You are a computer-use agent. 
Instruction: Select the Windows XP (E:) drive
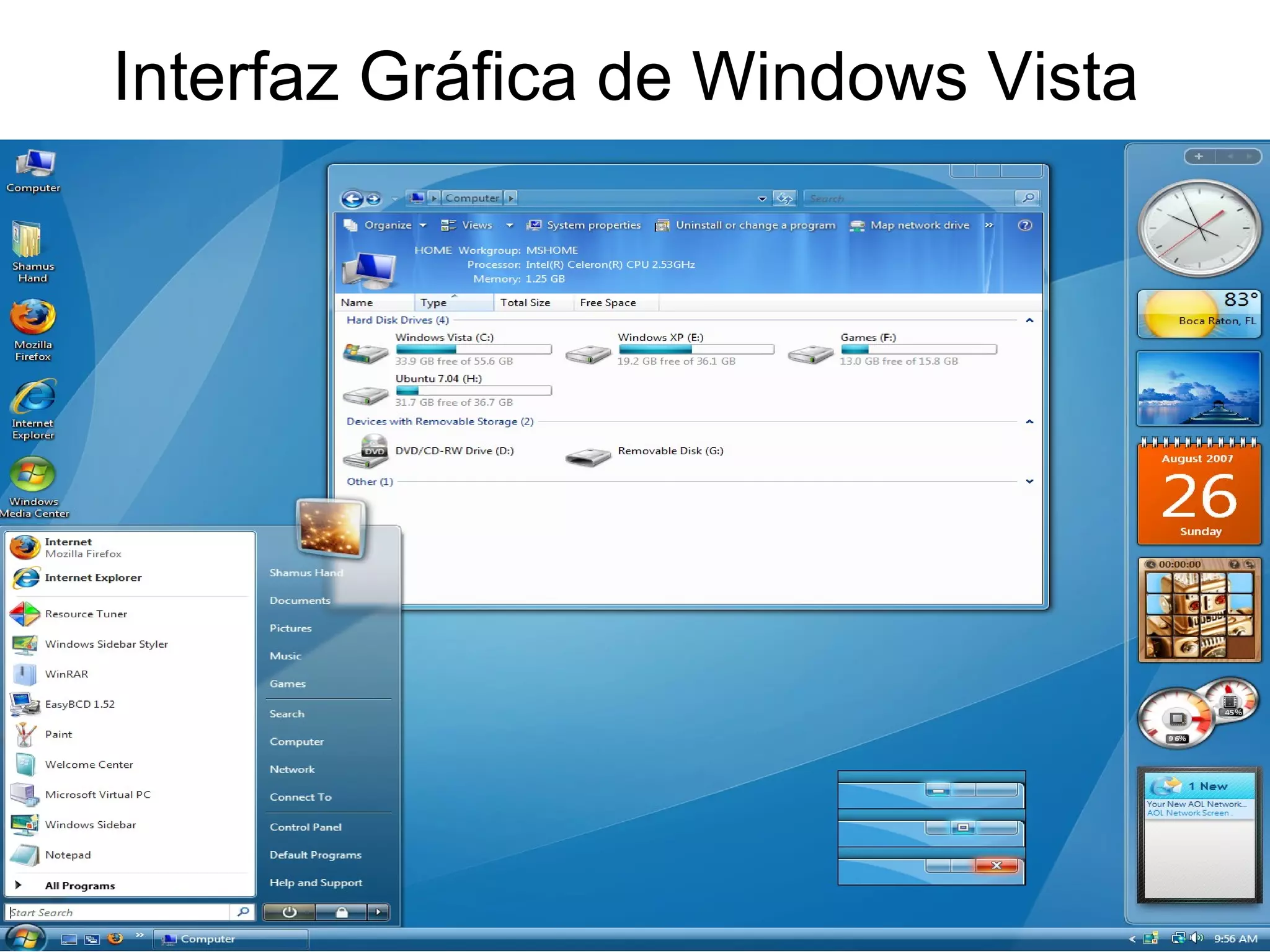pyautogui.click(x=670, y=349)
